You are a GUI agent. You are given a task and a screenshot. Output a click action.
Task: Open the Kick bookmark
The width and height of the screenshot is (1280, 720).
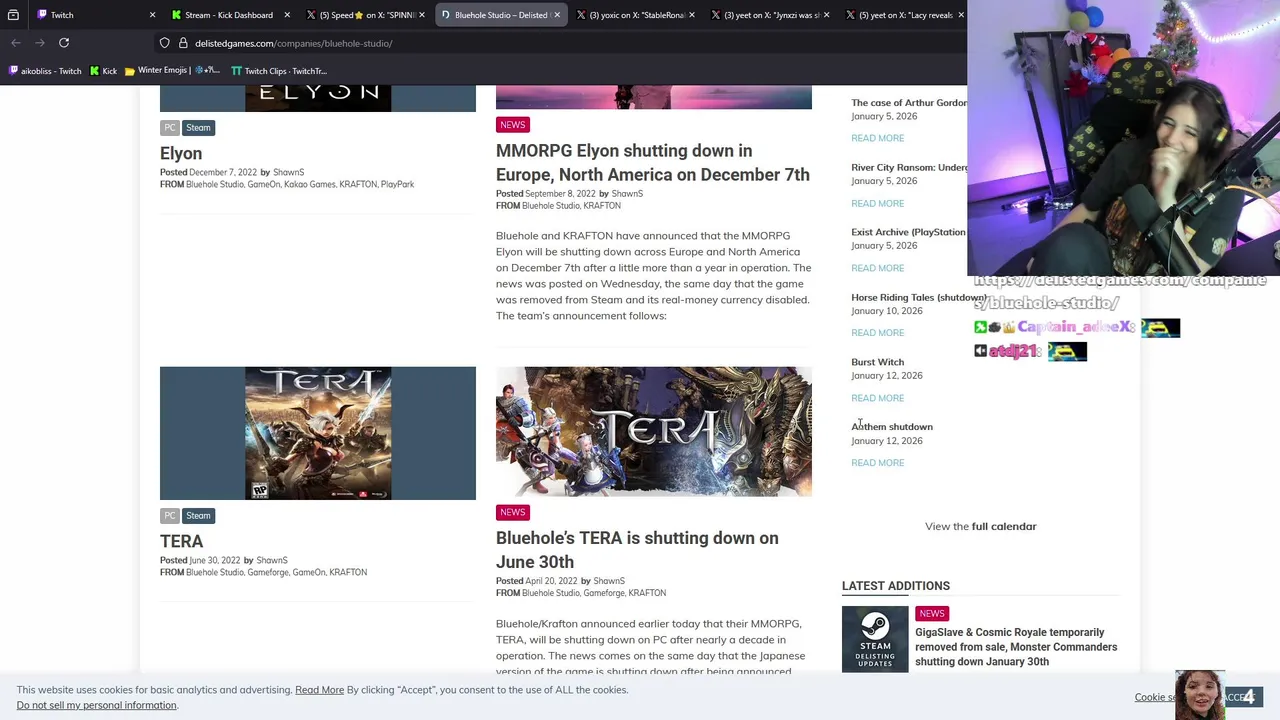(103, 71)
